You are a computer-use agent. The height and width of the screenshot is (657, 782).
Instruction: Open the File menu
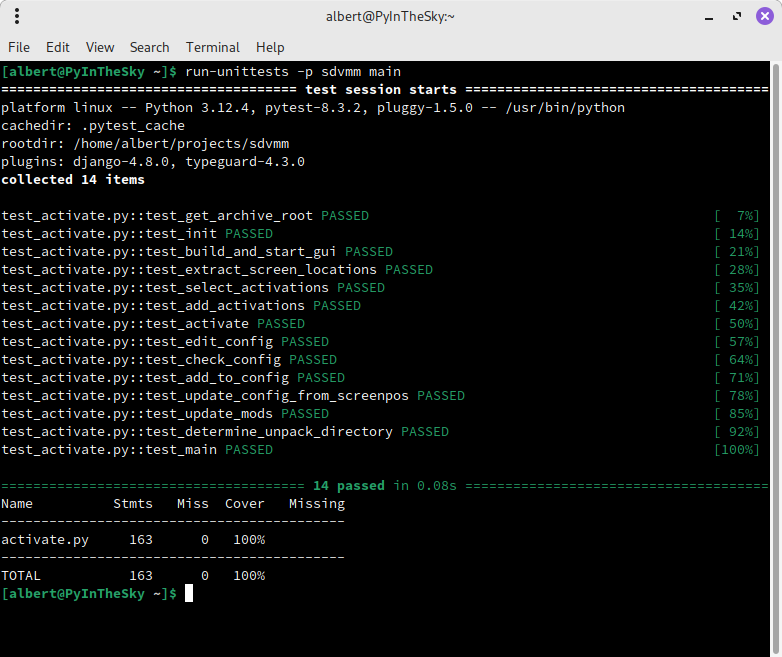pos(19,47)
